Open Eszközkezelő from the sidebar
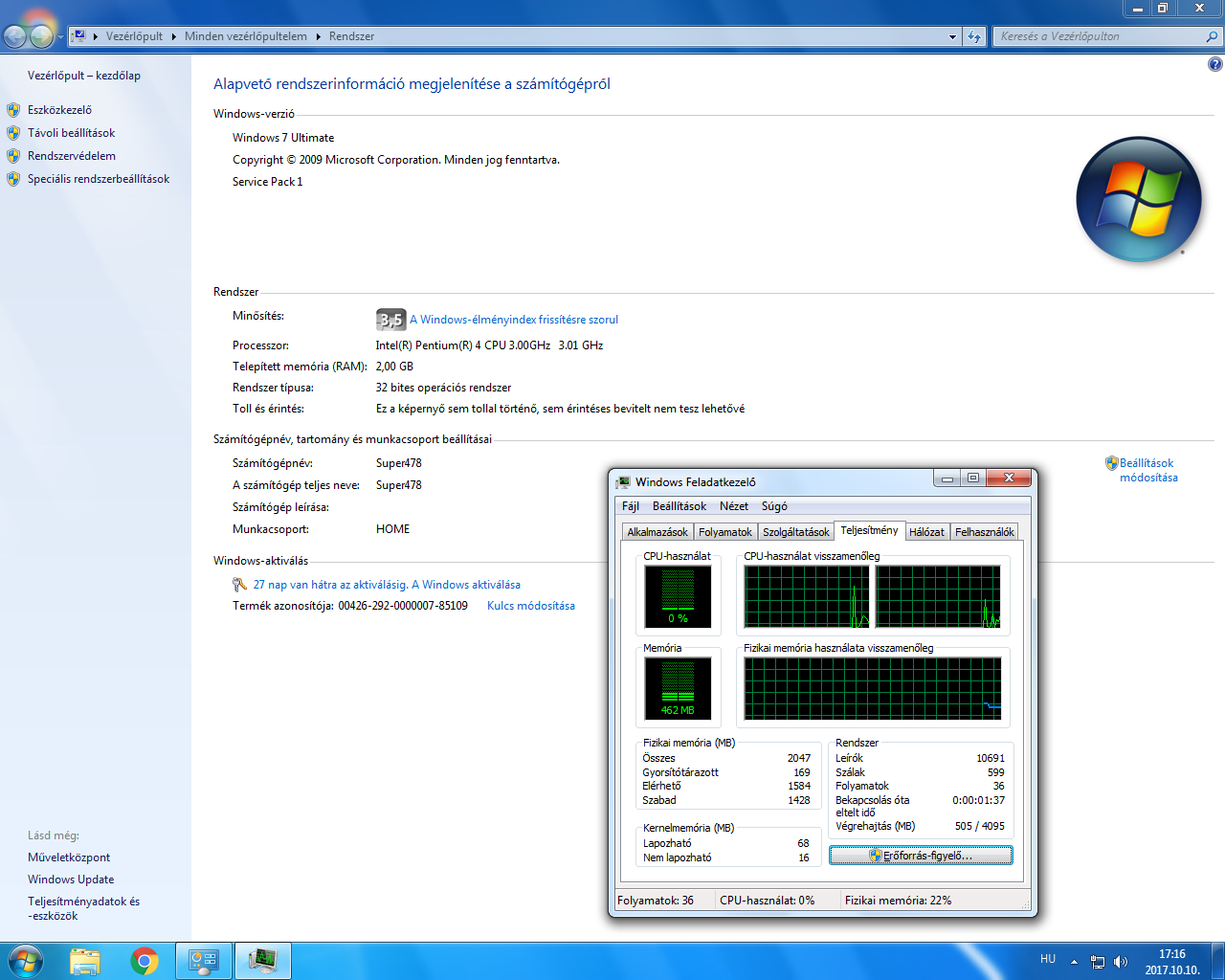1225x980 pixels. [59, 110]
